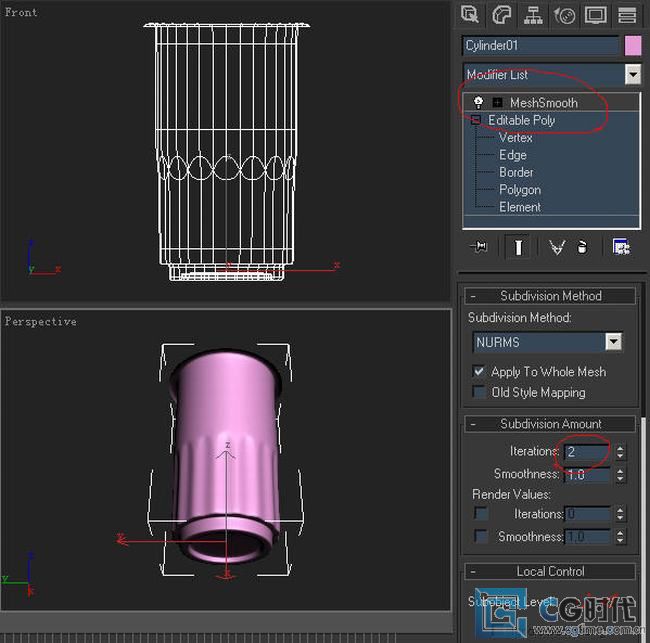This screenshot has height=643, width=650.
Task: Open the Motion panel tab
Action: (565, 15)
